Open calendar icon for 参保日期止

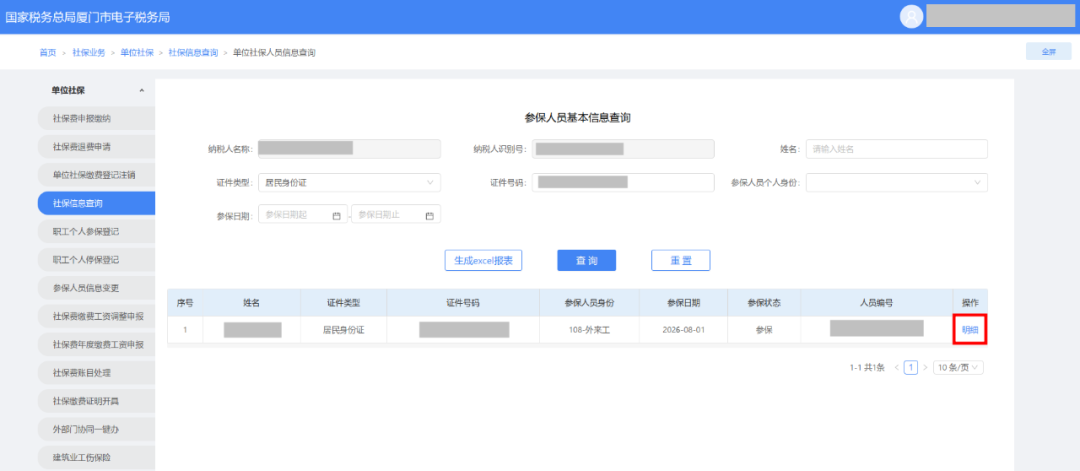click(x=430, y=216)
